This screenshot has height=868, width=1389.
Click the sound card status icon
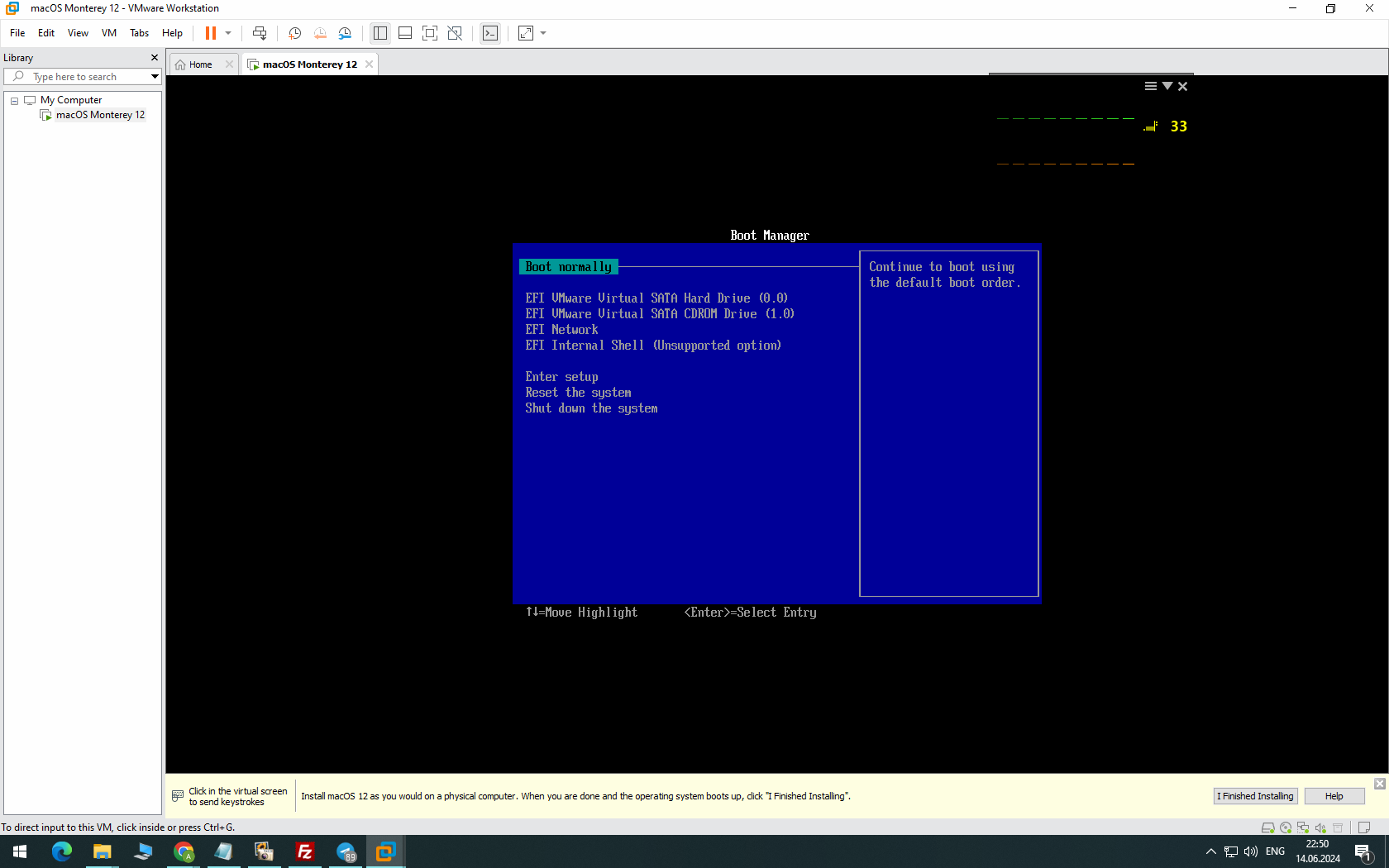[1320, 827]
